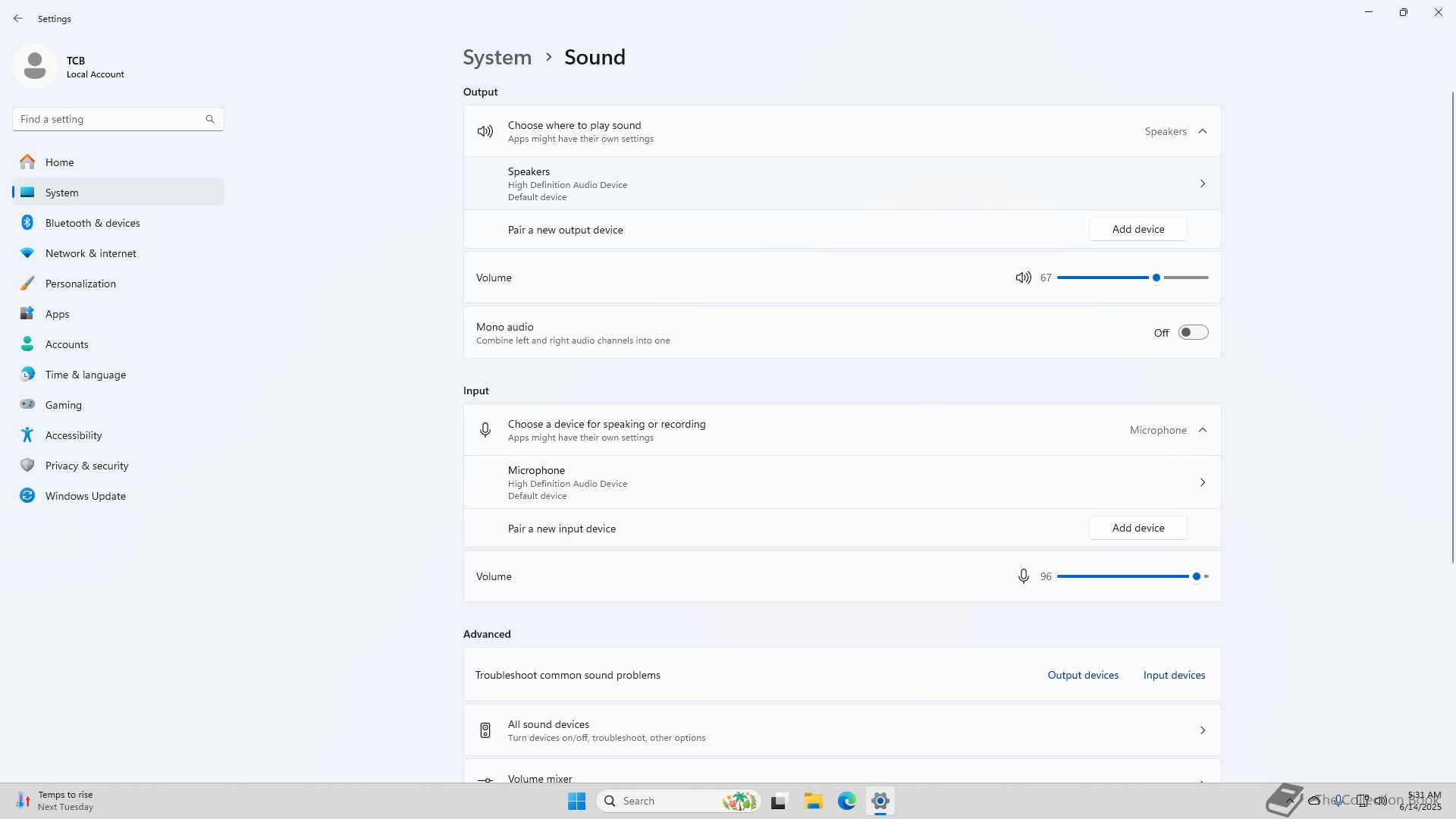Collapse the speaking or recording device section
This screenshot has width=1456, height=819.
click(1202, 430)
